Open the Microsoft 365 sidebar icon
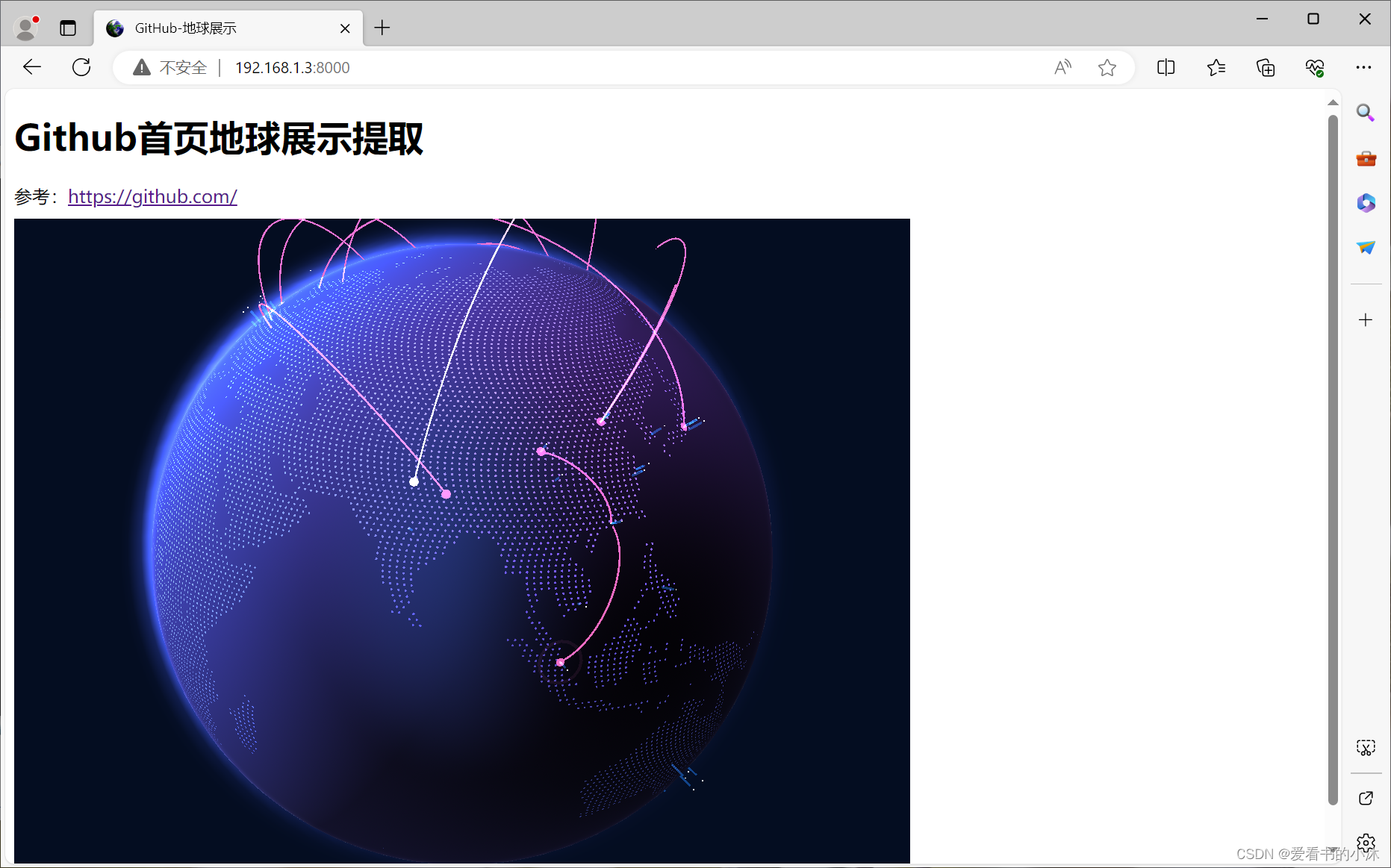This screenshot has width=1391, height=868. point(1366,203)
